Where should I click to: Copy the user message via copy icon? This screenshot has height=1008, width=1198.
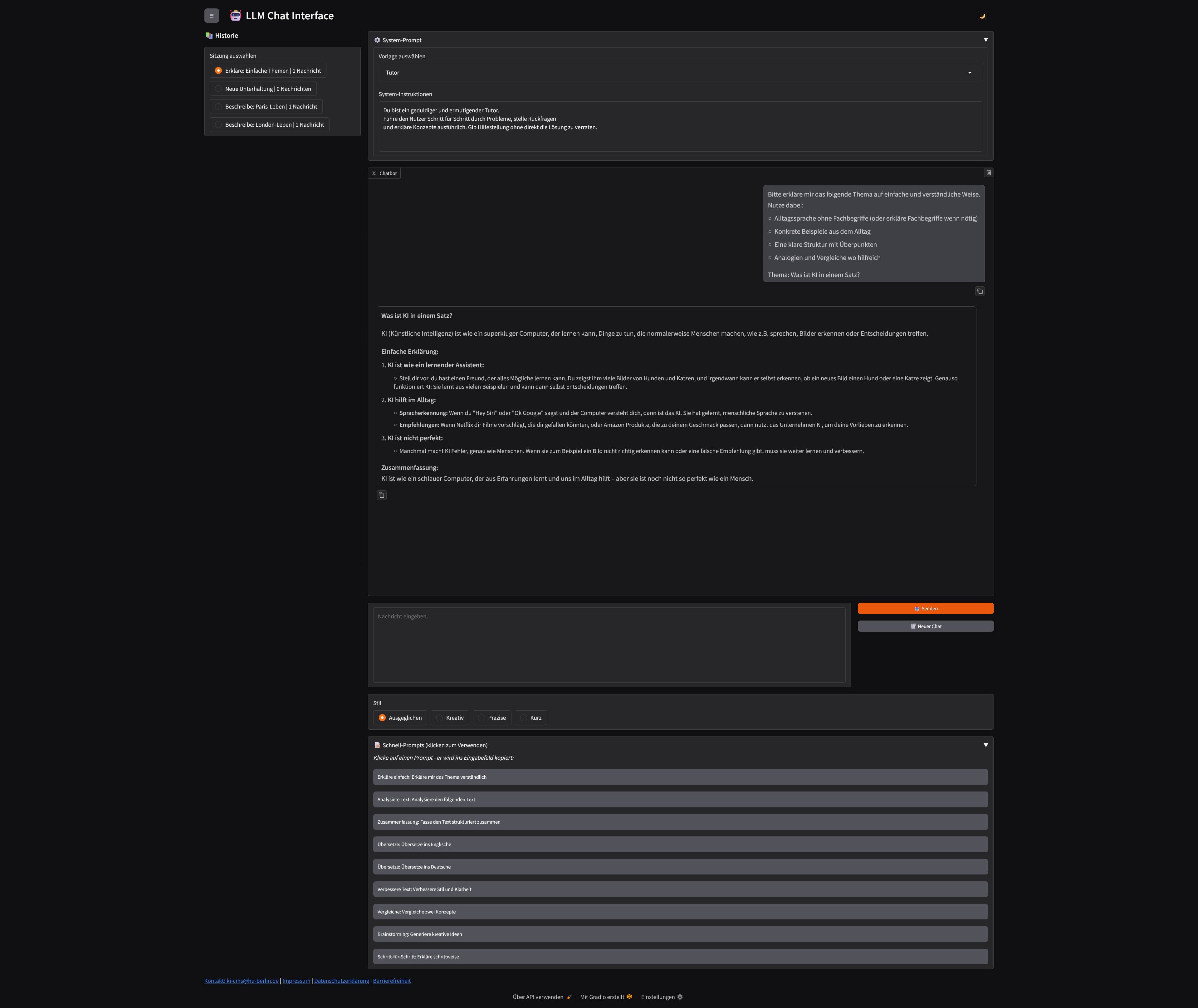(980, 291)
